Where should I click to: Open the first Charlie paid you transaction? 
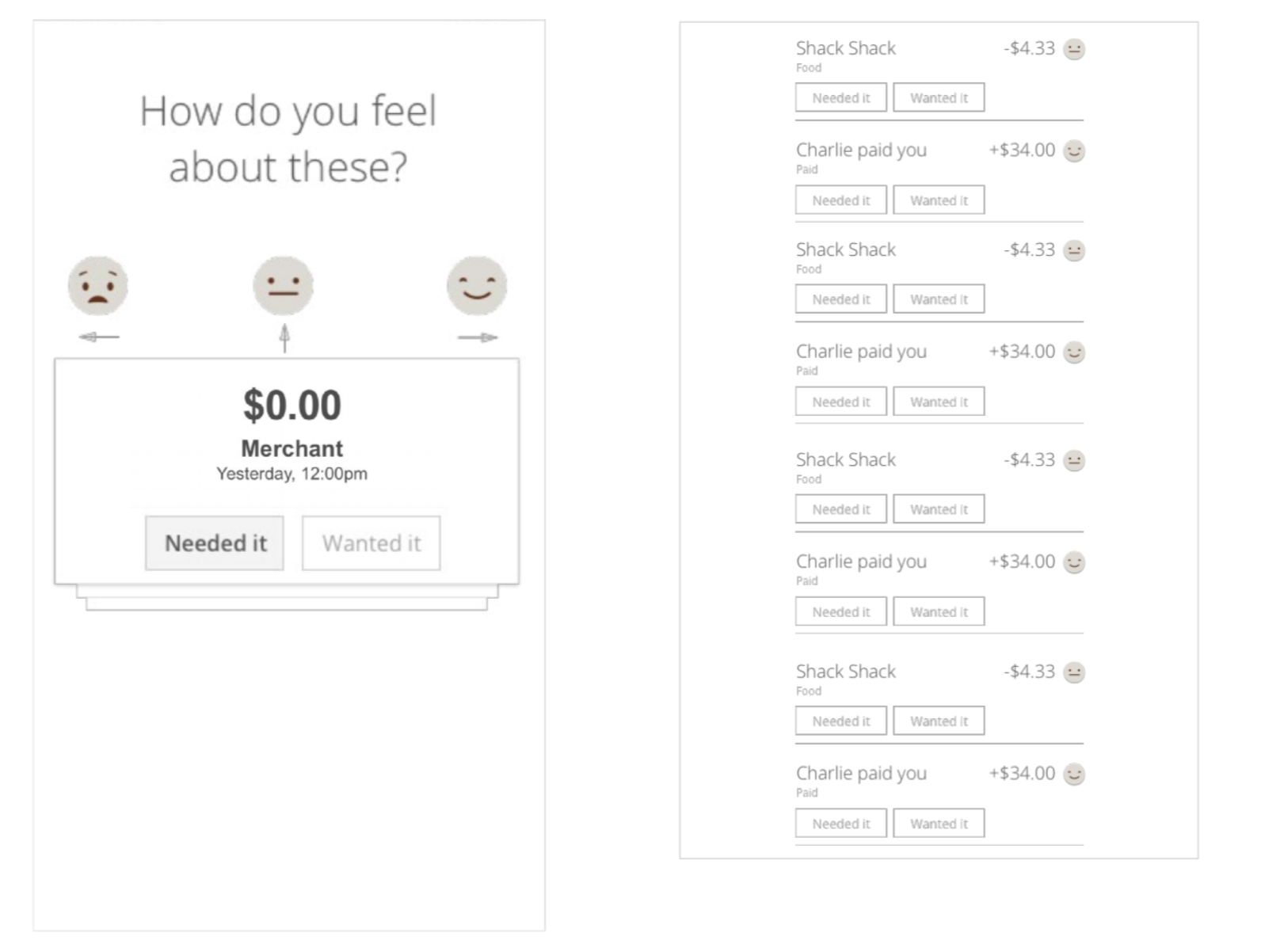point(861,150)
